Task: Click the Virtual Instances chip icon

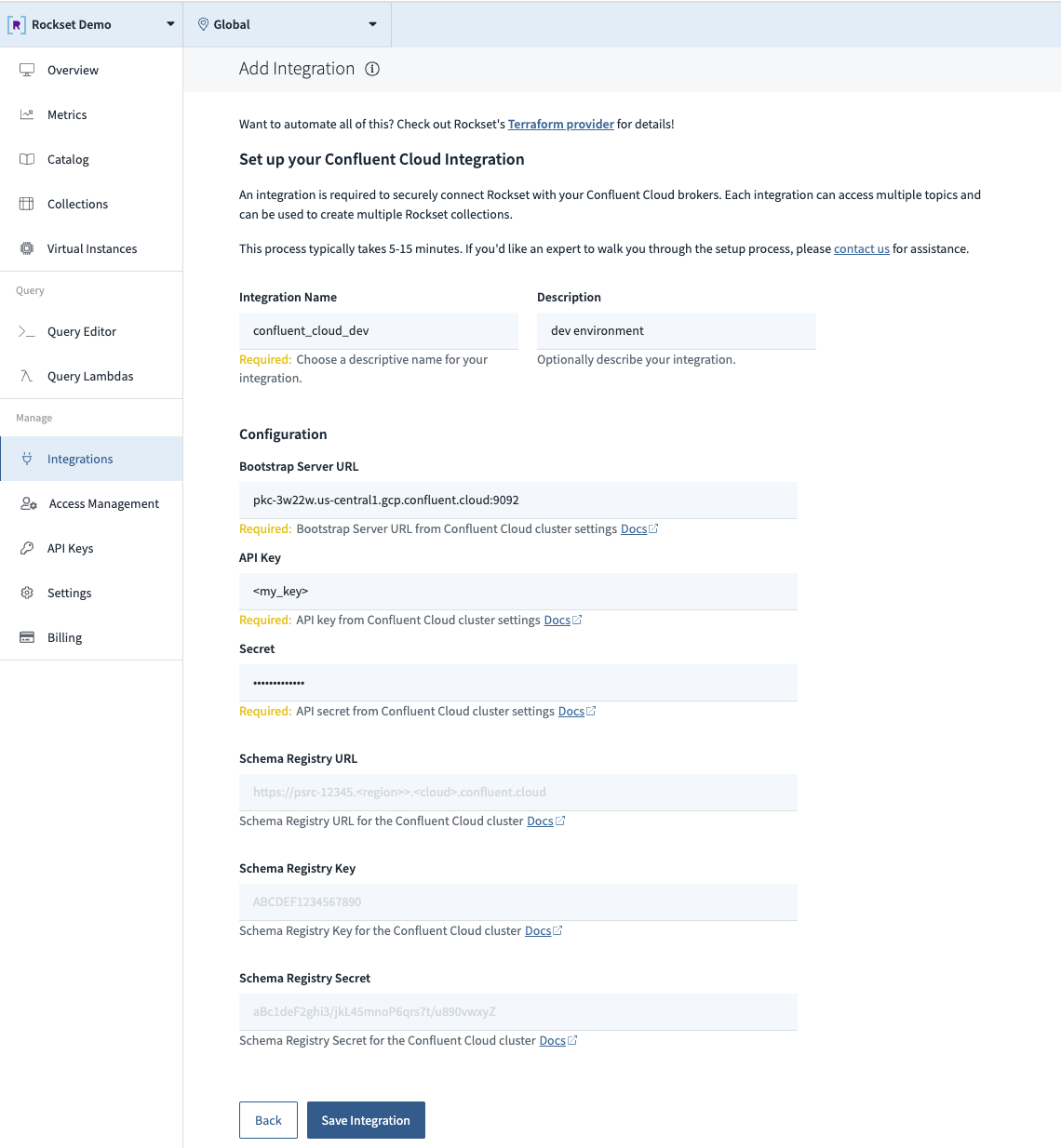Action: [x=27, y=248]
